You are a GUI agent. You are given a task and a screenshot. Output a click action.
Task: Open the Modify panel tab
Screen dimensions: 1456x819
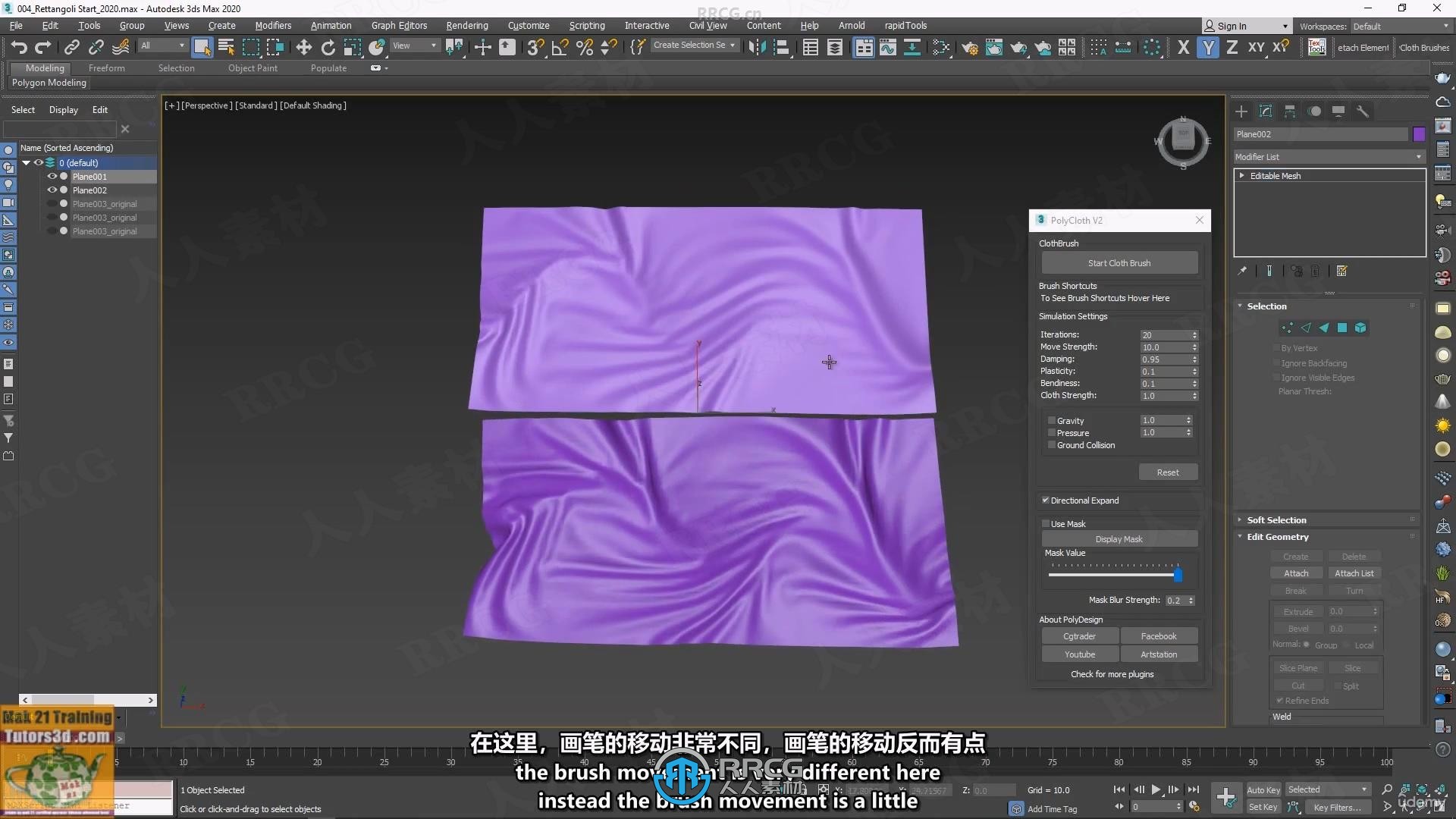[1266, 111]
